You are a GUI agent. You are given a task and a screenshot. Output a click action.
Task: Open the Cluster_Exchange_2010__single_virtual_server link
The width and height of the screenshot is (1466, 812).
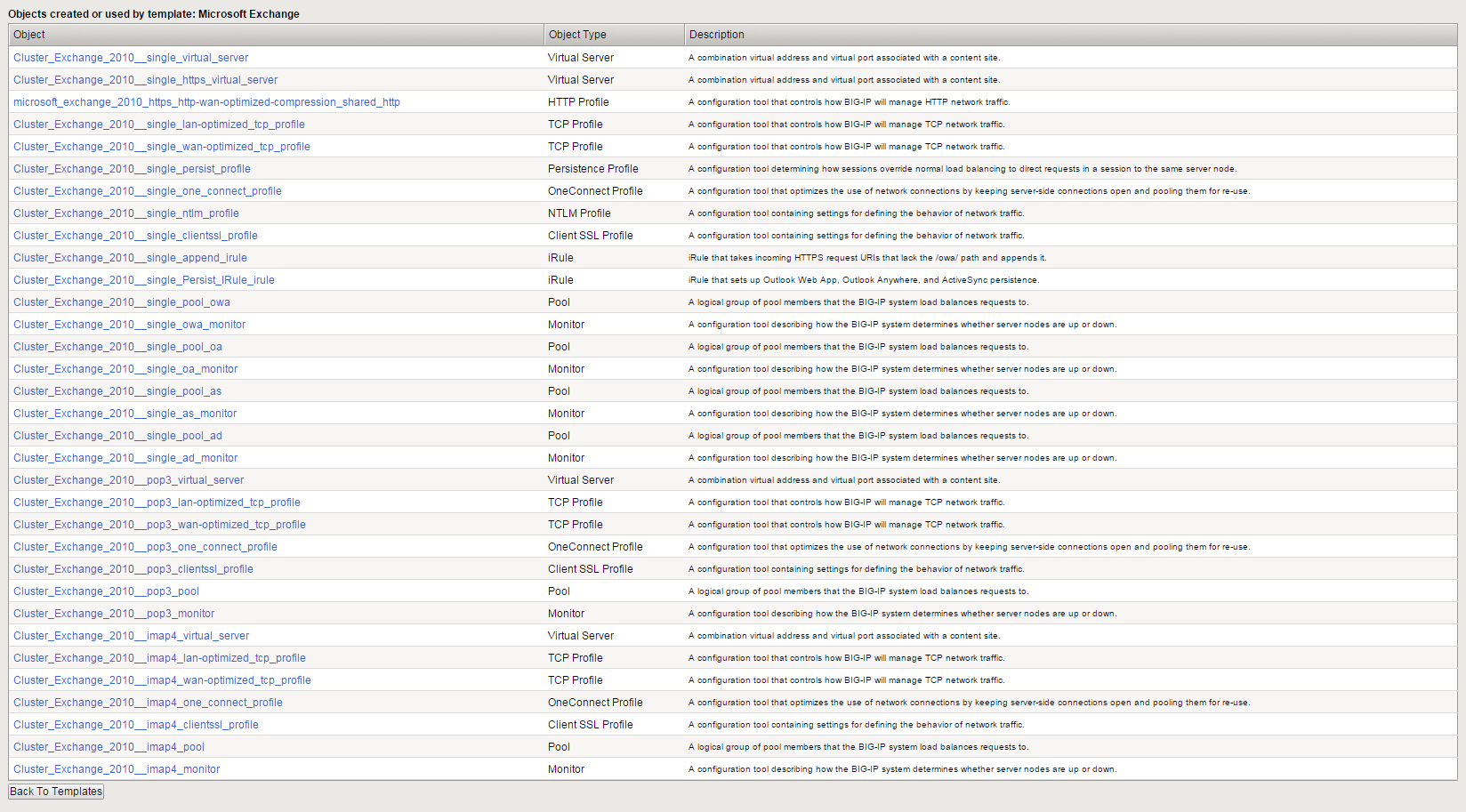[x=130, y=57]
